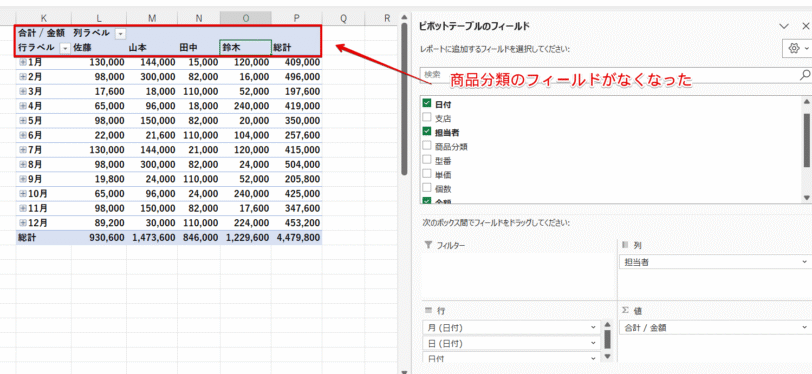Viewport: 812px width, 374px height.
Task: Click the cell showing 930,600
Action: point(99,238)
